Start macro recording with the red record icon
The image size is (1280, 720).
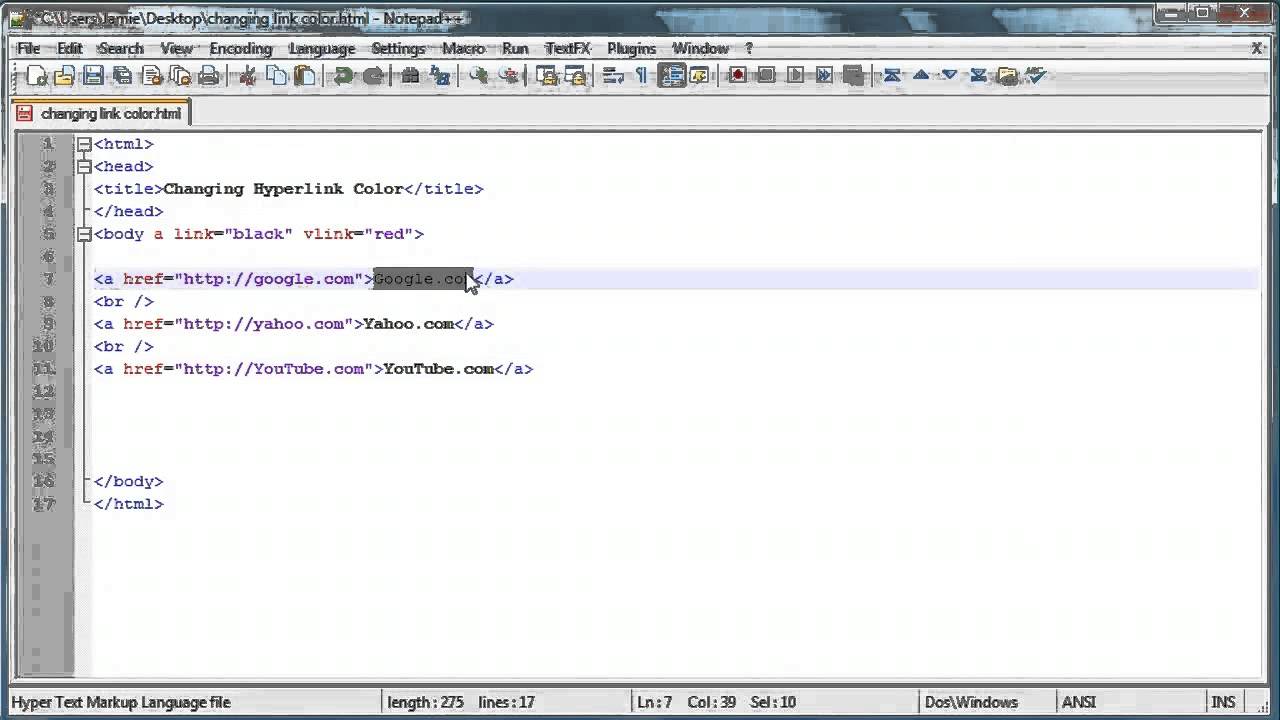tap(738, 76)
